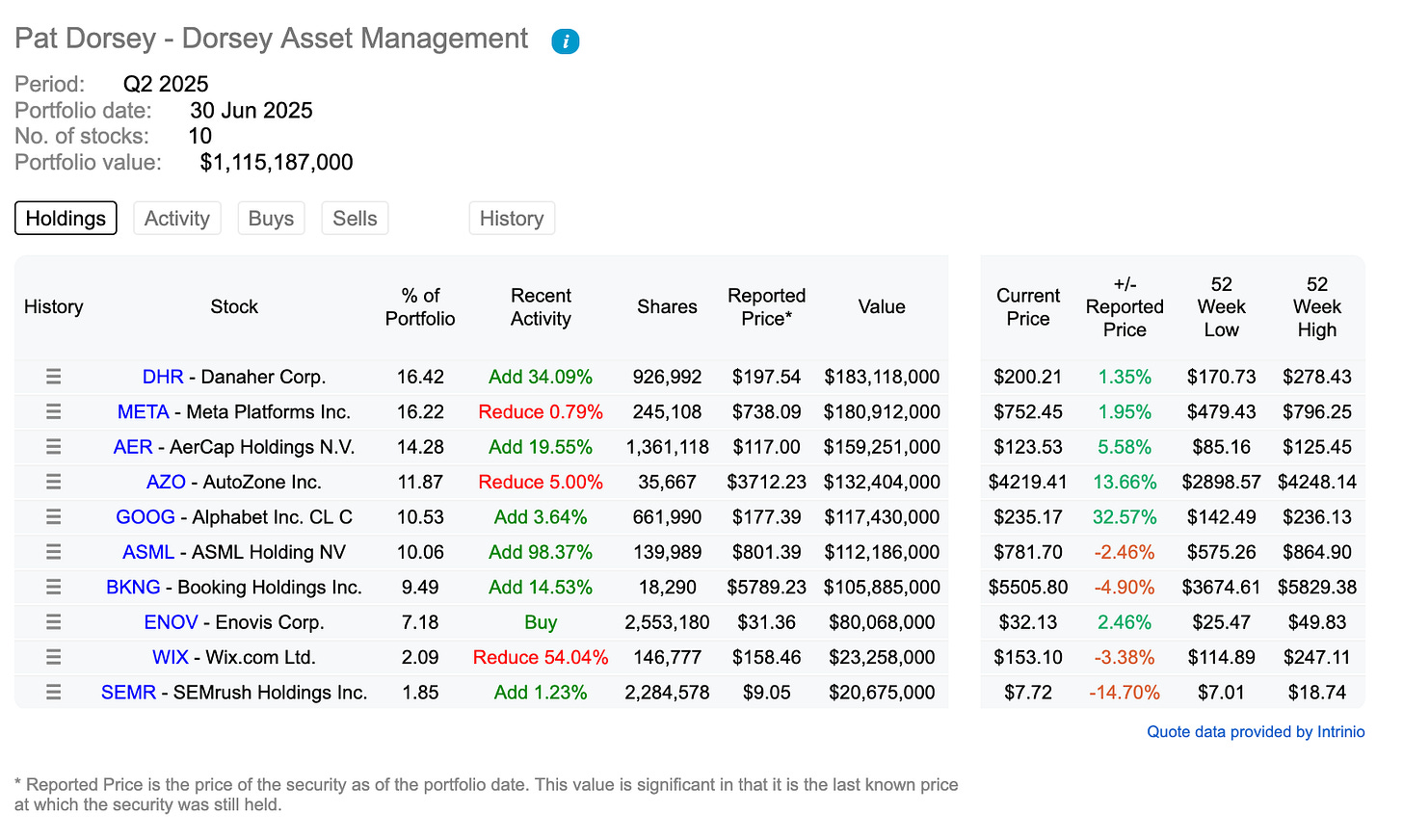
Task: Sort by 52 Week Low column header
Action: pos(1221,307)
